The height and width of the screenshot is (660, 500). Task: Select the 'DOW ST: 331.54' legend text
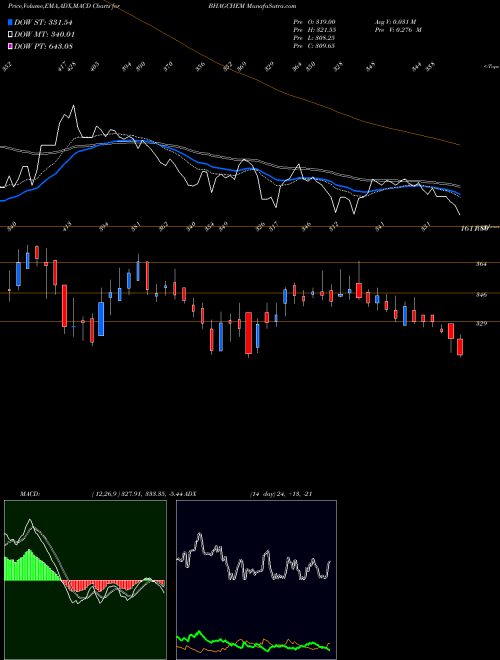[x=44, y=22]
